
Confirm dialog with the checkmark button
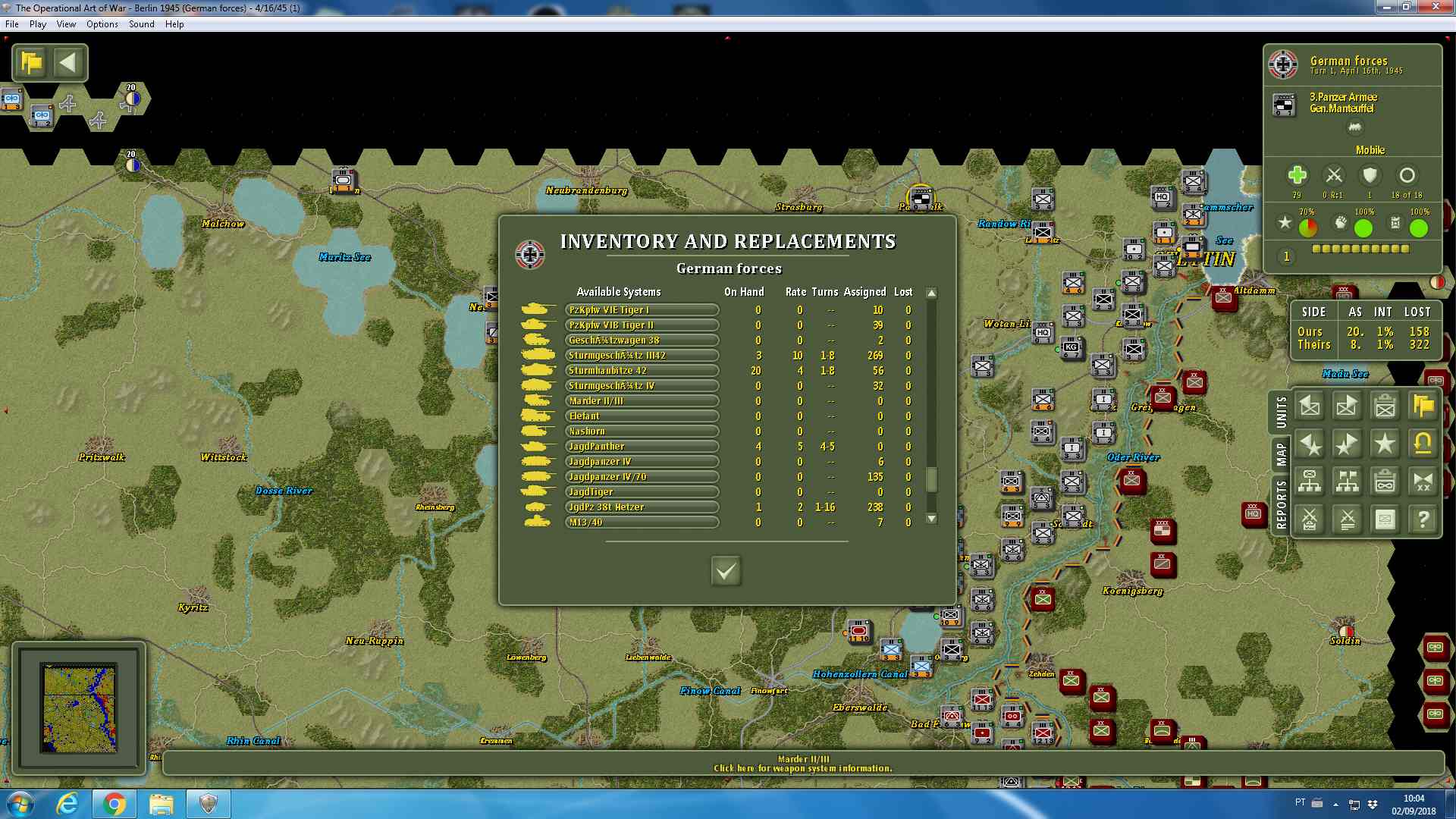pyautogui.click(x=726, y=571)
